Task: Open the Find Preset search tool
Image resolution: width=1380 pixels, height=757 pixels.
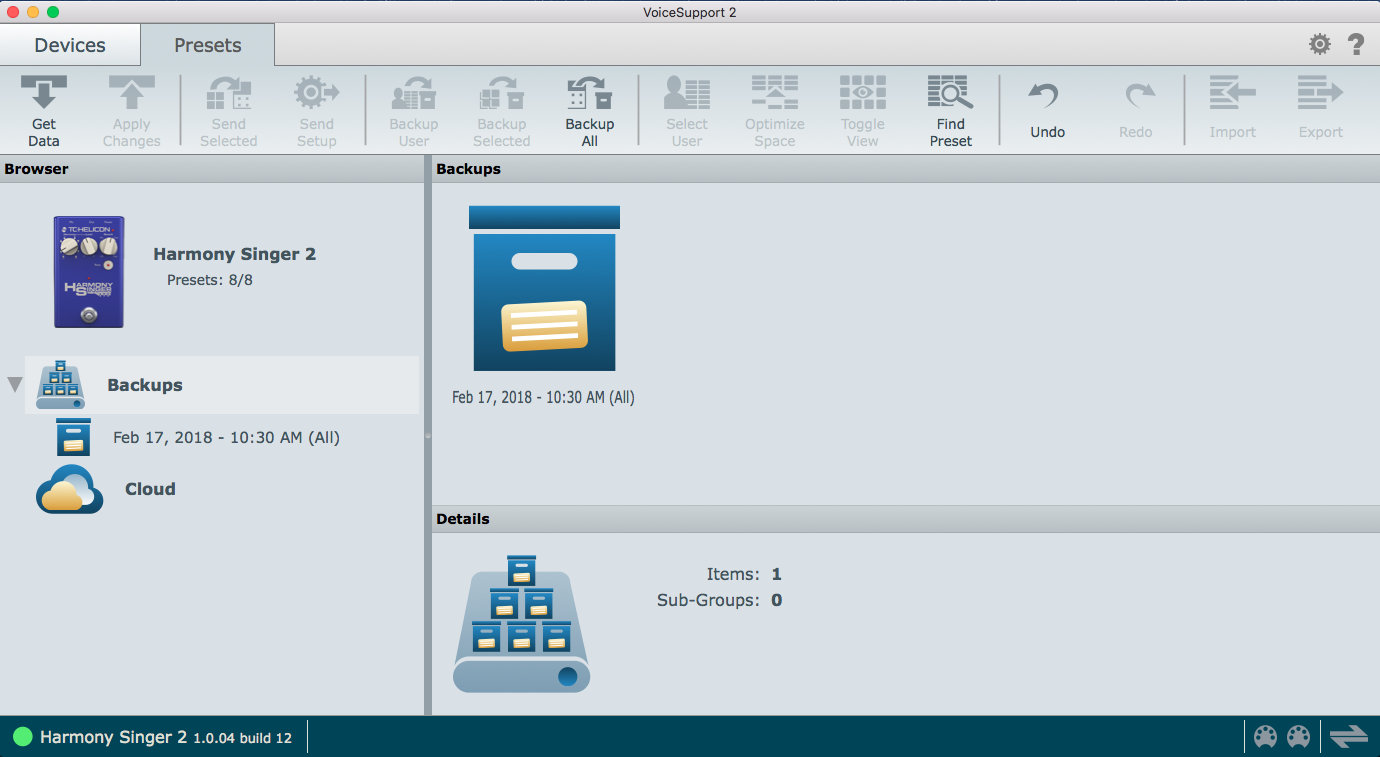Action: pyautogui.click(x=951, y=111)
